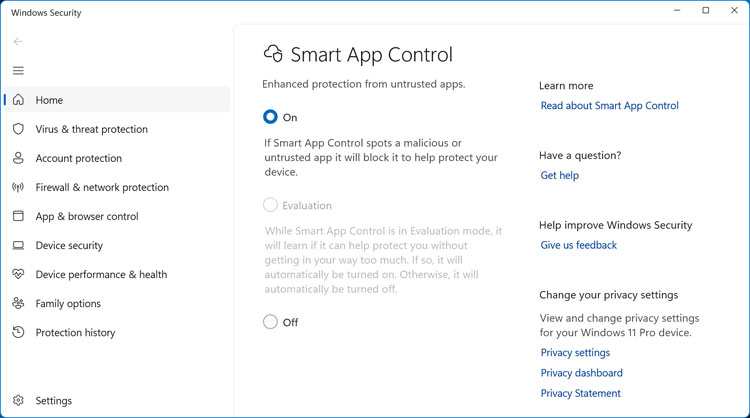This screenshot has height=418, width=750.
Task: Click Give us feedback link
Action: (x=579, y=245)
